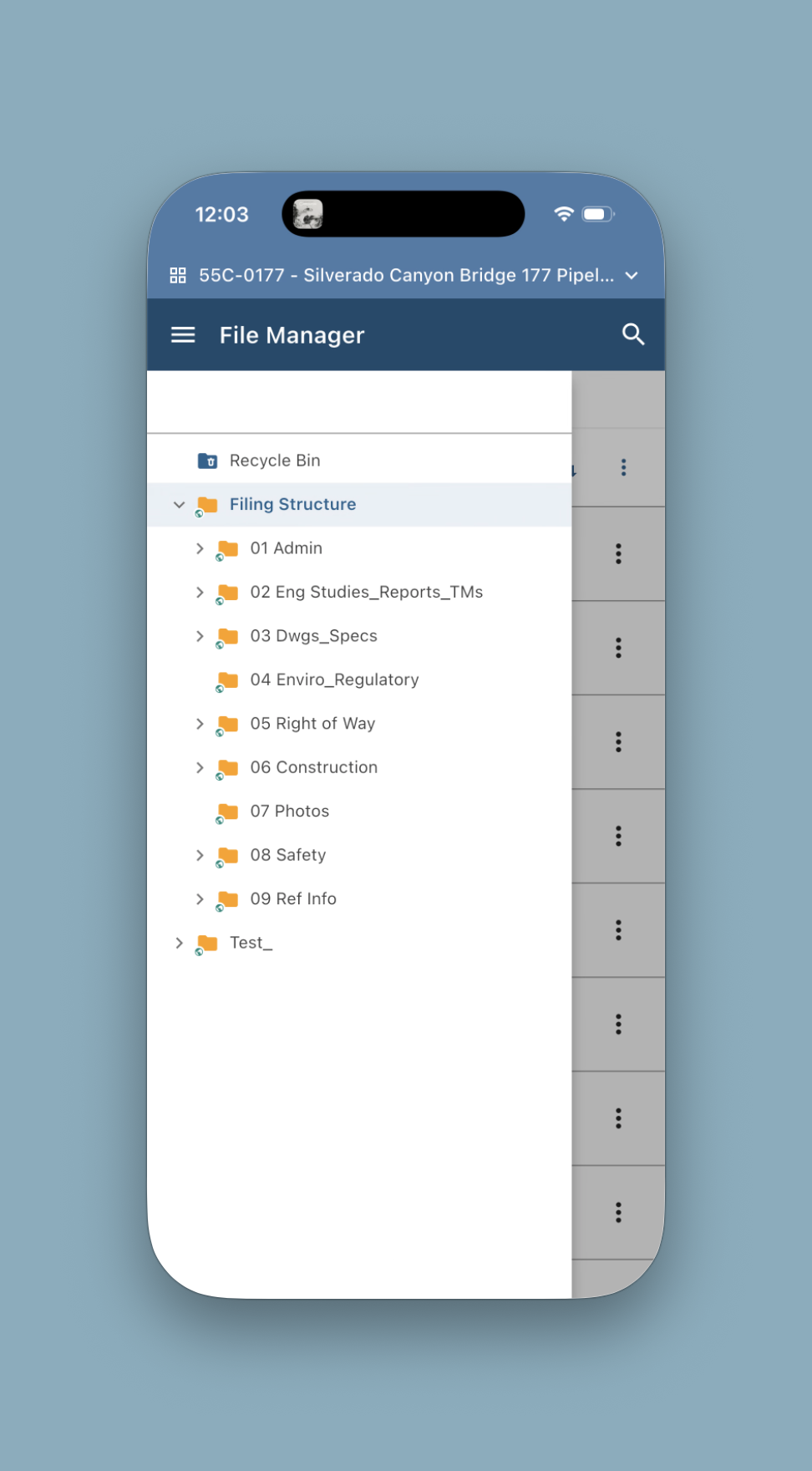Screen dimensions: 812x1471
Task: Click the 08 Safety folder icon
Action: 227,856
